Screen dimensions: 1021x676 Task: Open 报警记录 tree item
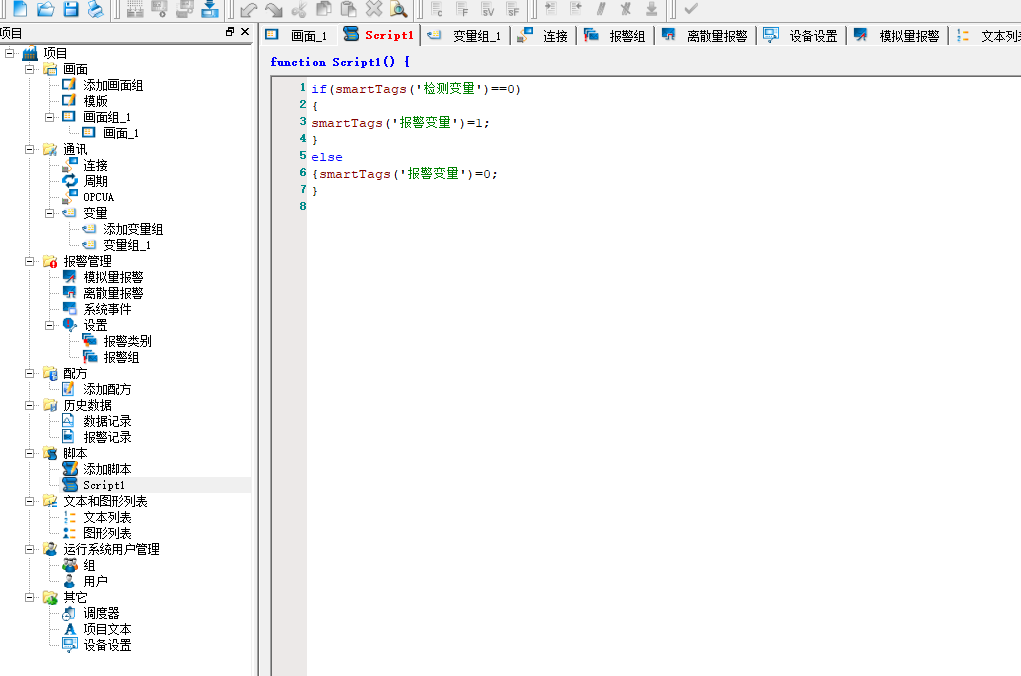107,437
